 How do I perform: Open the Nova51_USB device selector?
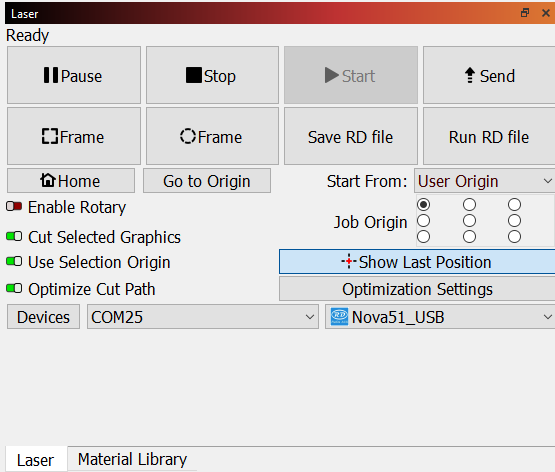point(440,317)
